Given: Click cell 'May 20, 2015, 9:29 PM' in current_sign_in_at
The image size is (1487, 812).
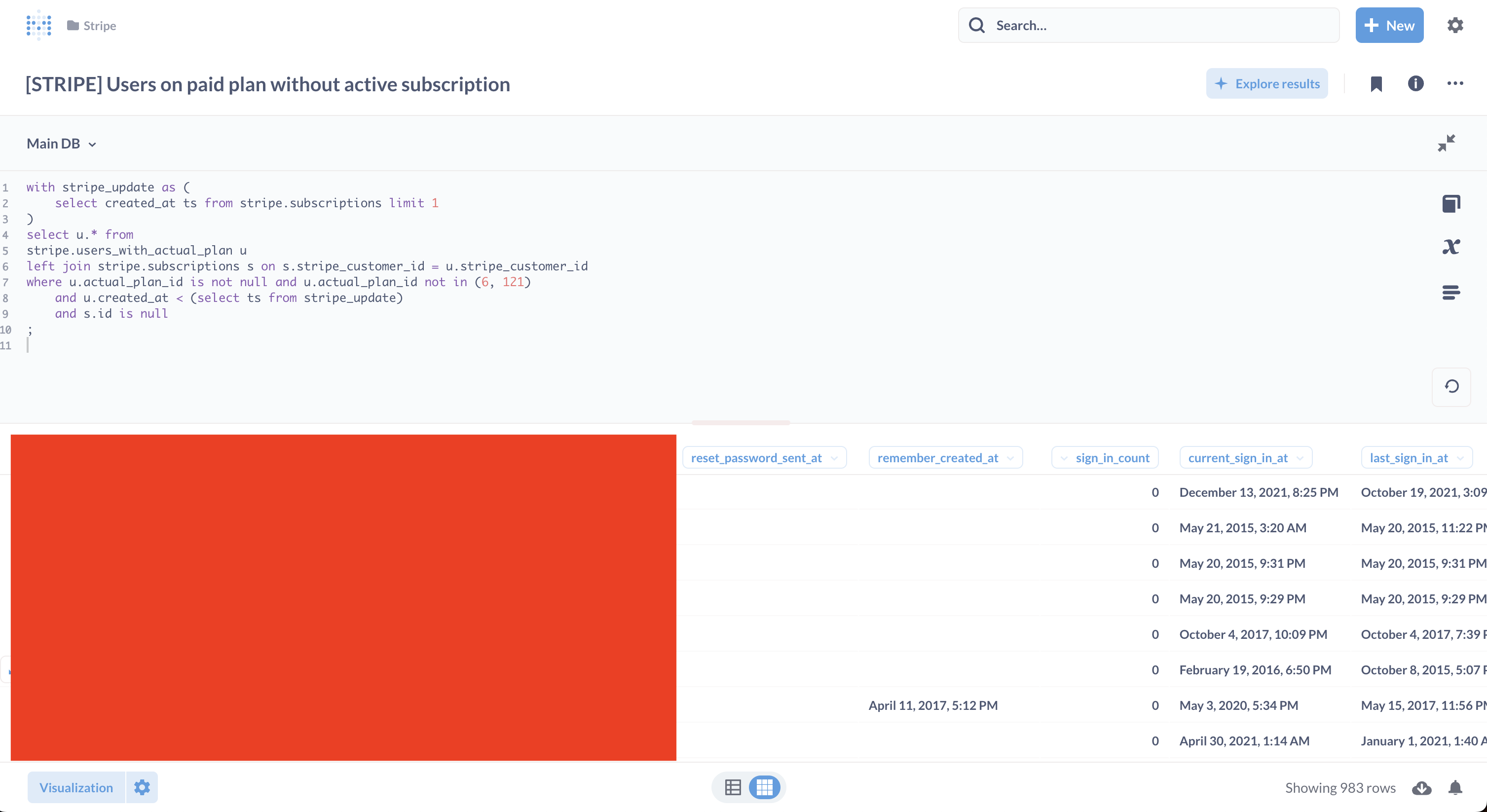Looking at the screenshot, I should click(x=1242, y=599).
